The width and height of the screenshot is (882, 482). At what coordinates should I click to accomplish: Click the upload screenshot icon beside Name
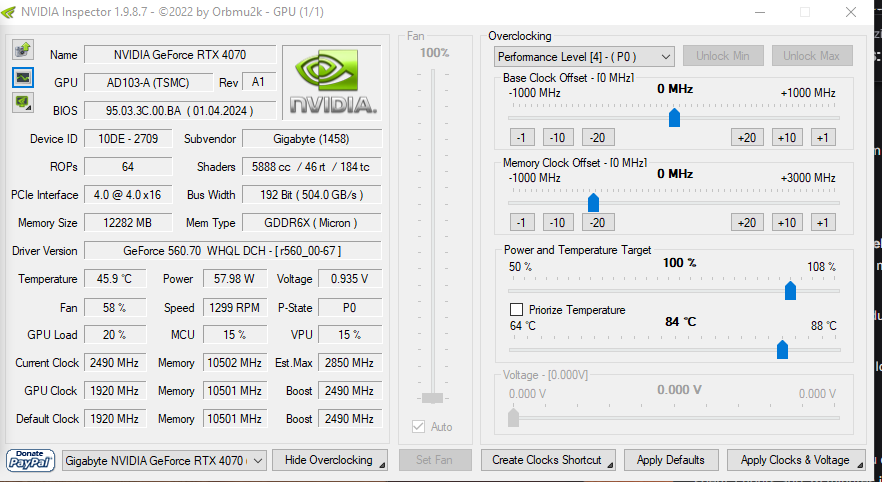23,50
